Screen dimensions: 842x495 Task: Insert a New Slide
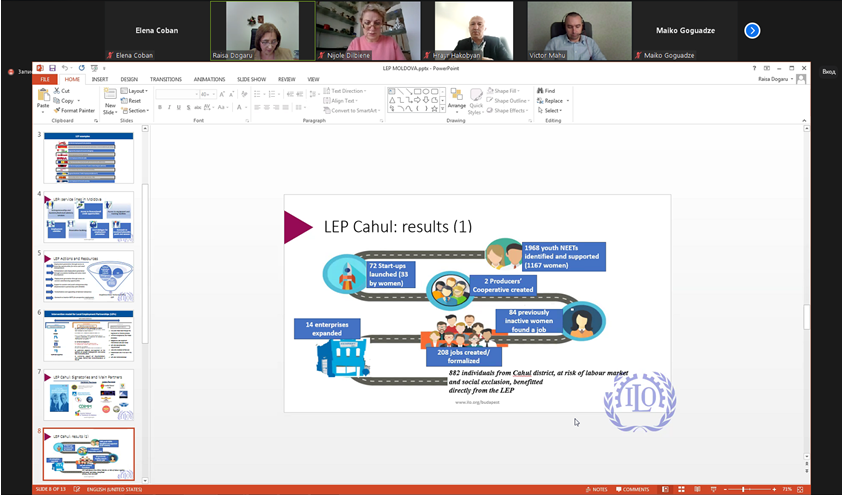[x=112, y=100]
